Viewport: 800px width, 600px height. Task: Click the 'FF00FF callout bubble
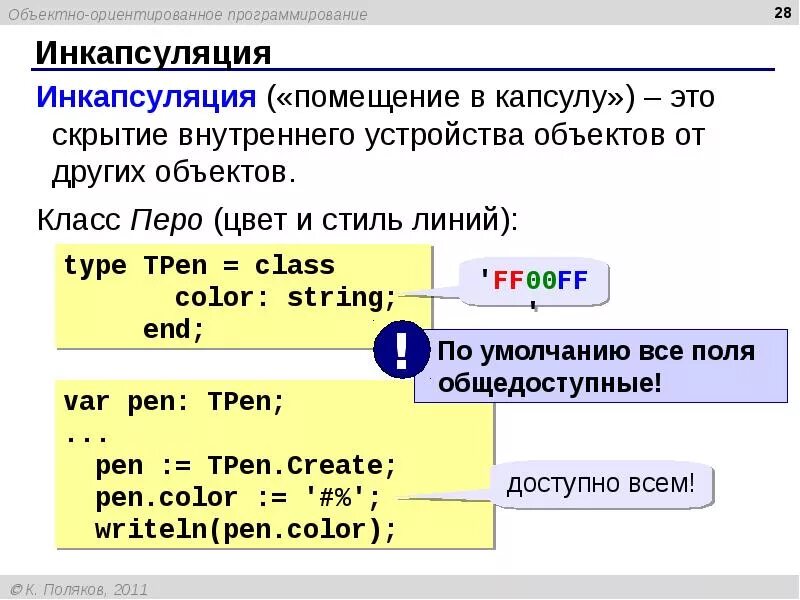(x=534, y=282)
